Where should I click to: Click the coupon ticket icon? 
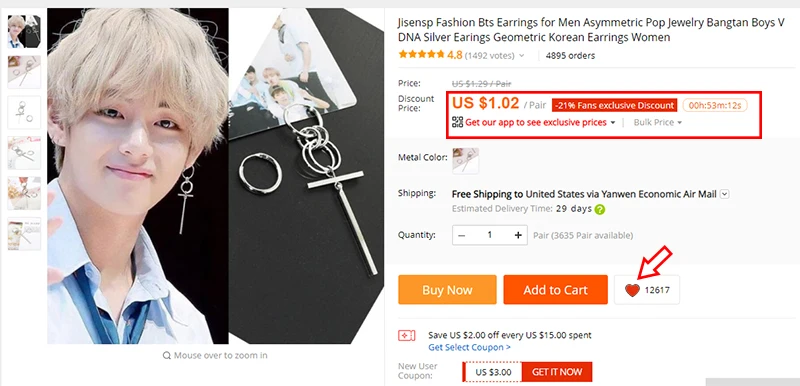click(406, 336)
